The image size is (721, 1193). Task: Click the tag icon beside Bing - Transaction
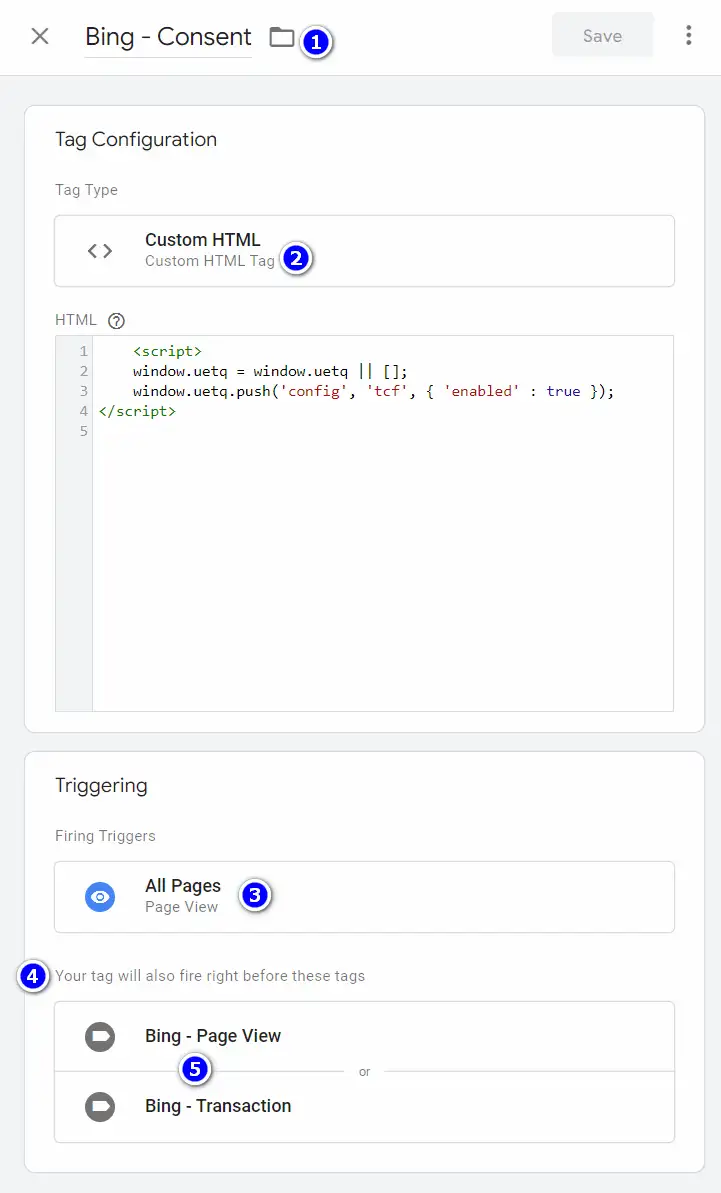pyautogui.click(x=100, y=1107)
